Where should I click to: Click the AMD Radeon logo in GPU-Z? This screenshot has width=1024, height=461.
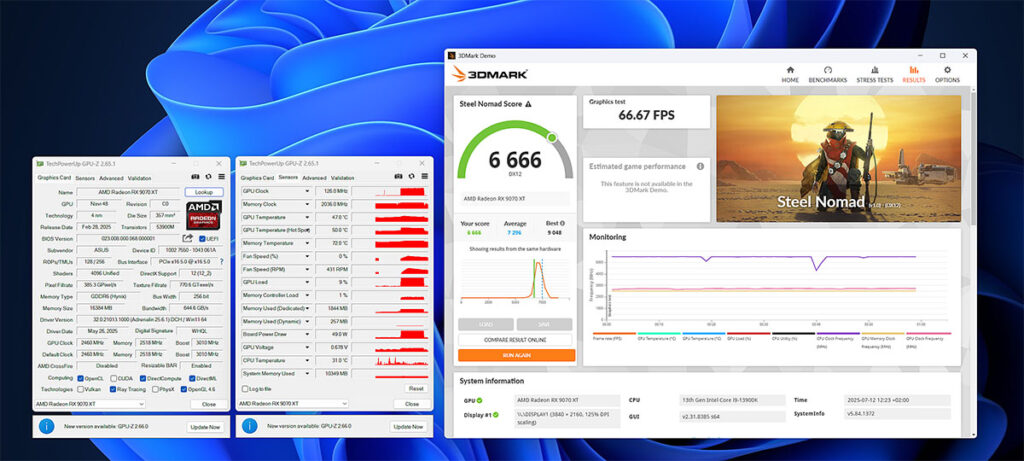coord(204,215)
